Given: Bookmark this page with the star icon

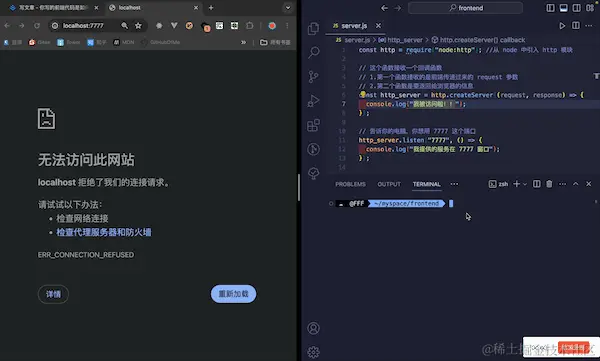Looking at the screenshot, I should [138, 26].
